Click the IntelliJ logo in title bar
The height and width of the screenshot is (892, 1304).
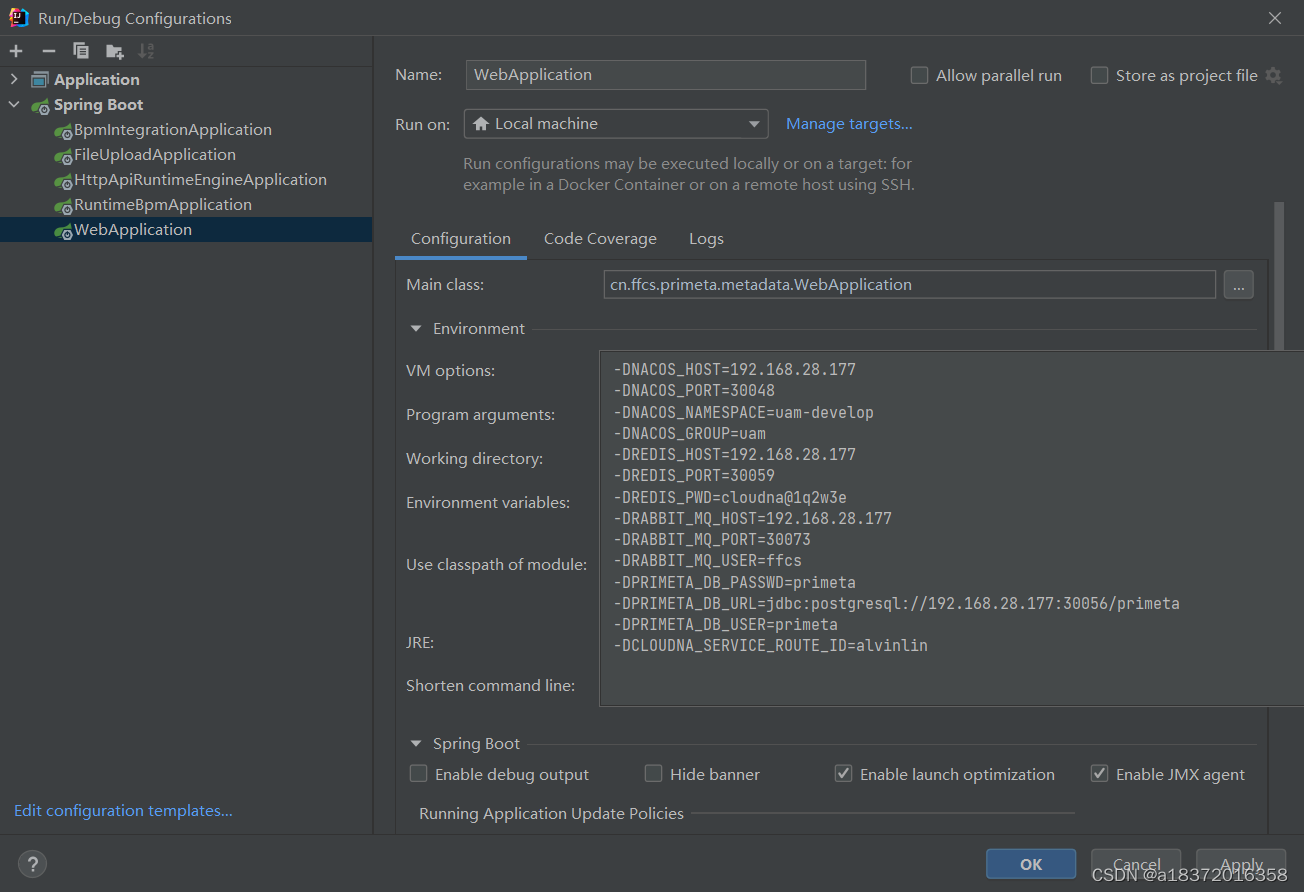[19, 17]
